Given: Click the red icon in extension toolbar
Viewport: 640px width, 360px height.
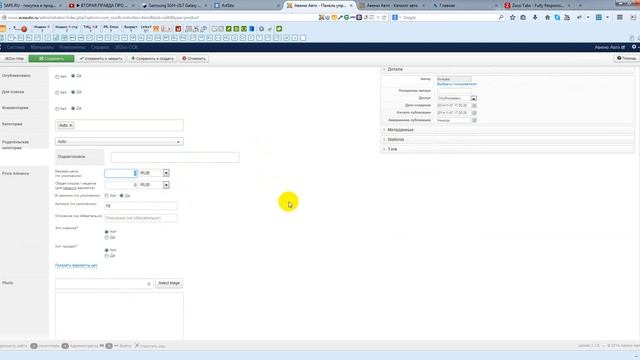Looking at the screenshot, I should coord(178,29).
